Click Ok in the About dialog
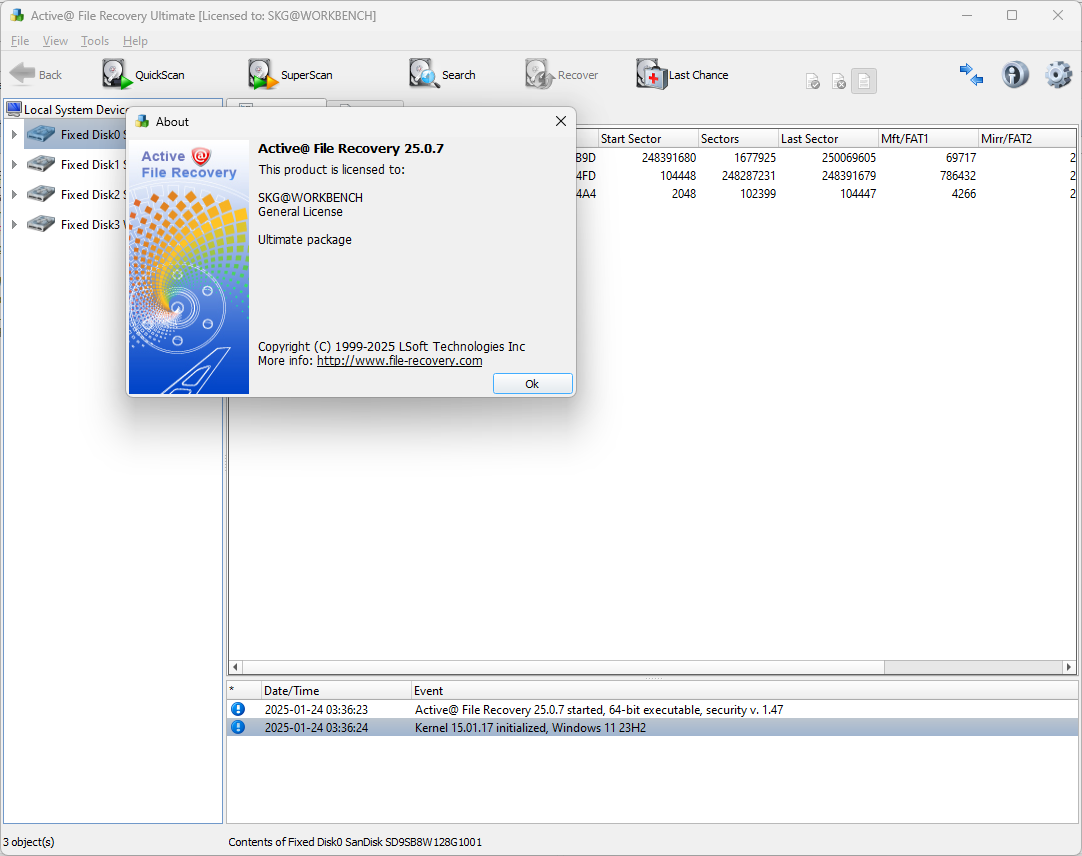The width and height of the screenshot is (1082, 856). point(532,384)
